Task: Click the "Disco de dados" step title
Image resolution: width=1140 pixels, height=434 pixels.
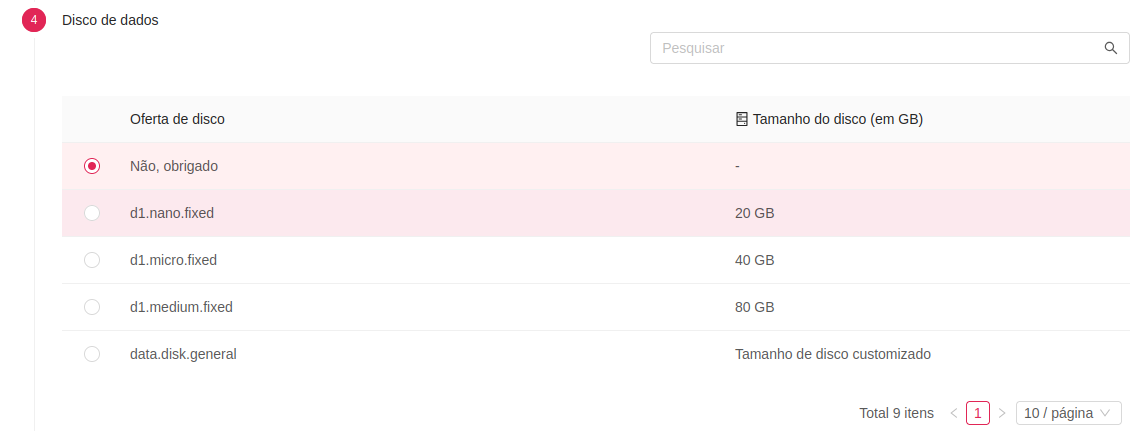Action: (111, 20)
